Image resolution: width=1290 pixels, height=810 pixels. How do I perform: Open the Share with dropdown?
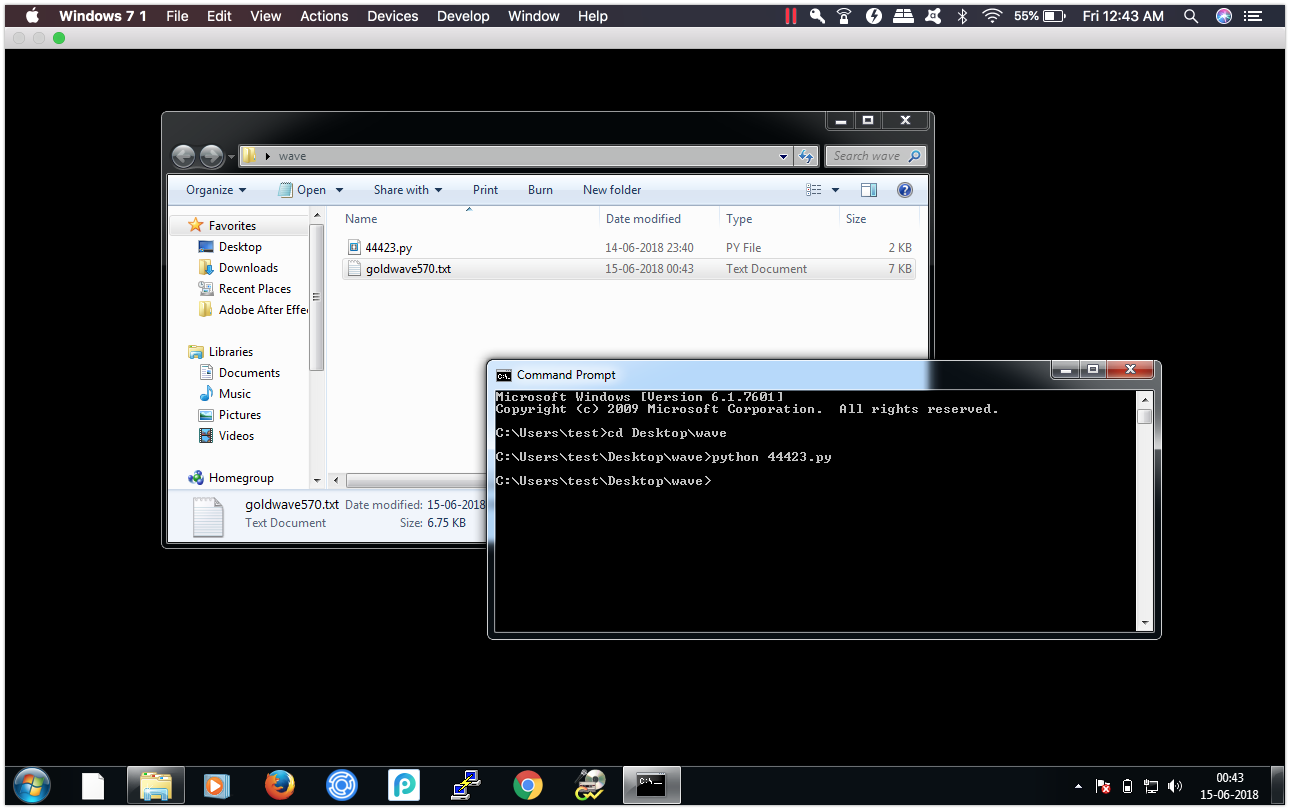408,190
